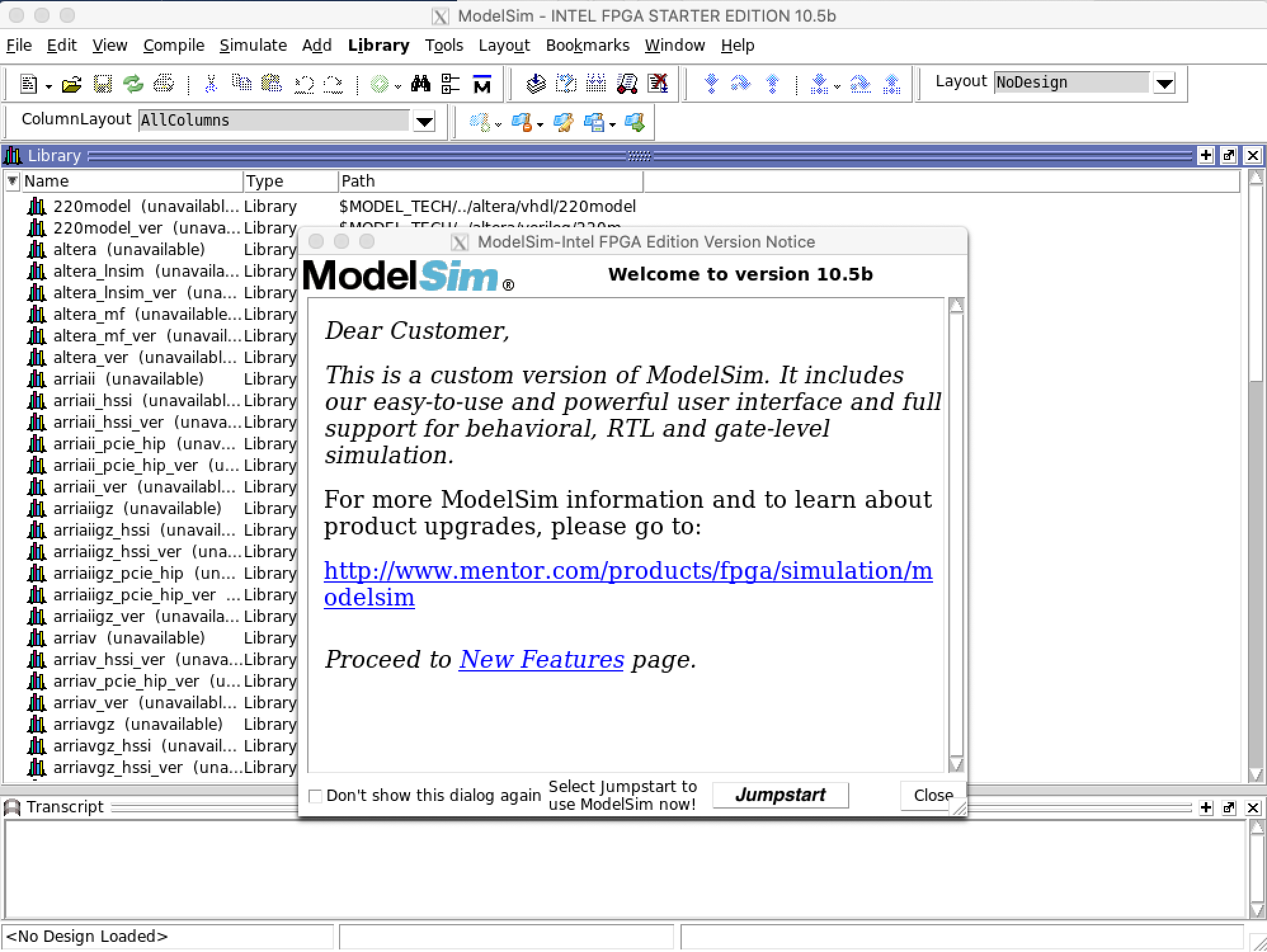Click the Compile toolbar icon with down arrow
The width and height of the screenshot is (1267, 952).
click(536, 84)
